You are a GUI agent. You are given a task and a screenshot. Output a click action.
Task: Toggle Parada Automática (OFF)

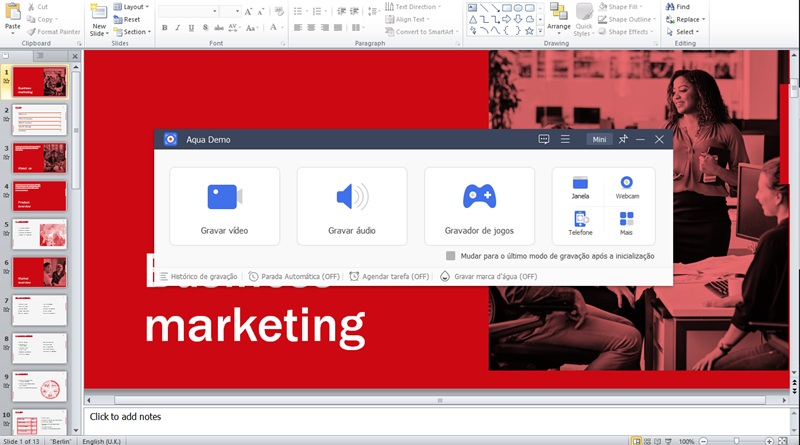(x=294, y=276)
